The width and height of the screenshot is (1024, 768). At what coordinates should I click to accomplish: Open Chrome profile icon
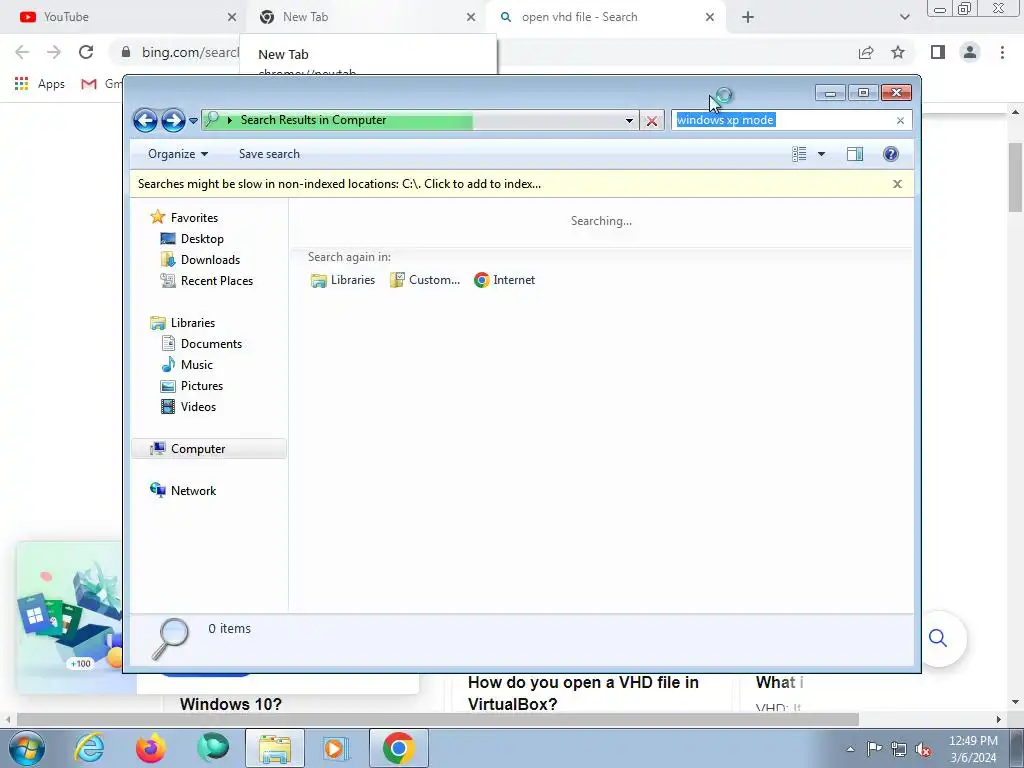[x=970, y=52]
